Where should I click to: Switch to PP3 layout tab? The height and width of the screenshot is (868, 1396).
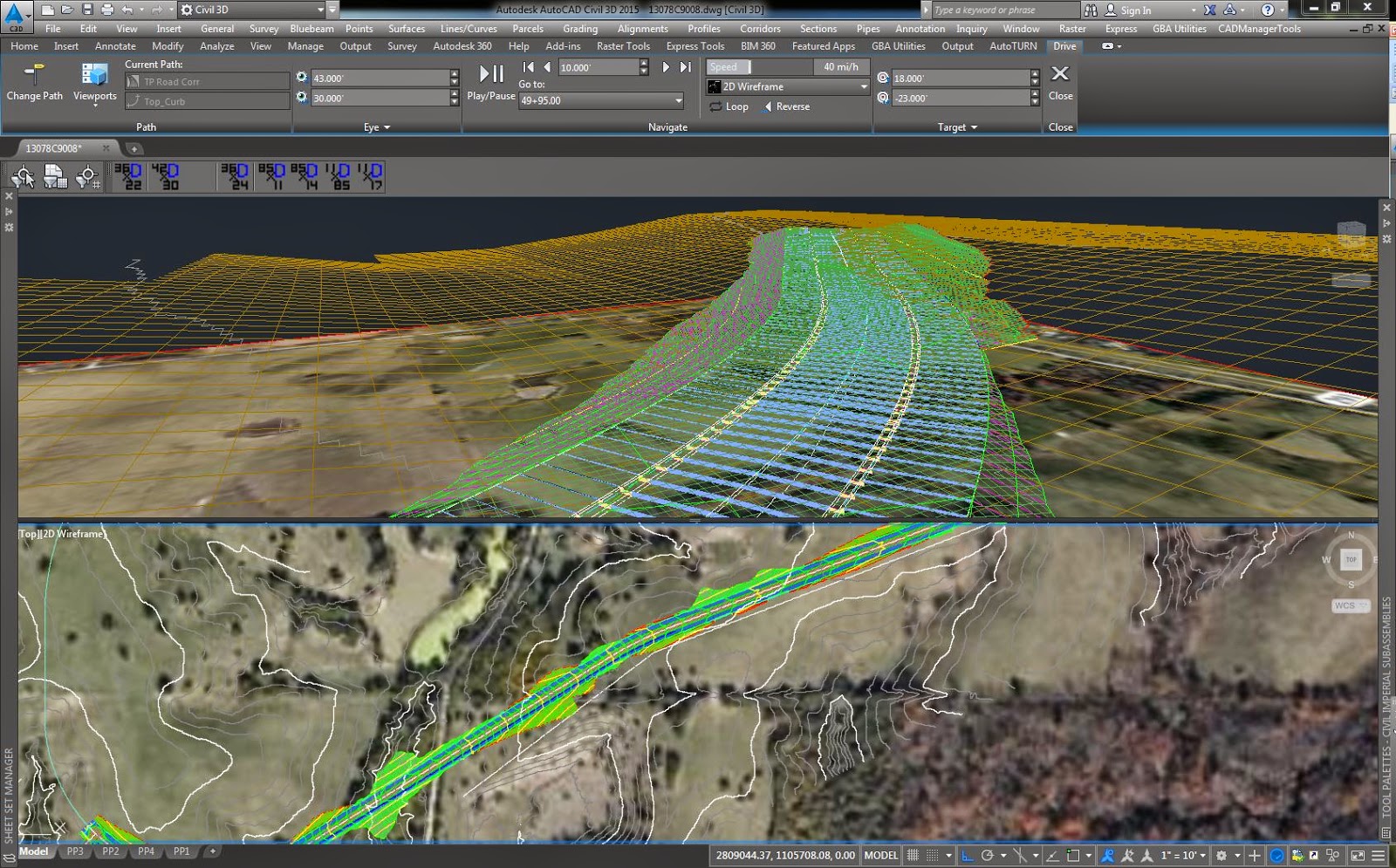click(x=75, y=851)
